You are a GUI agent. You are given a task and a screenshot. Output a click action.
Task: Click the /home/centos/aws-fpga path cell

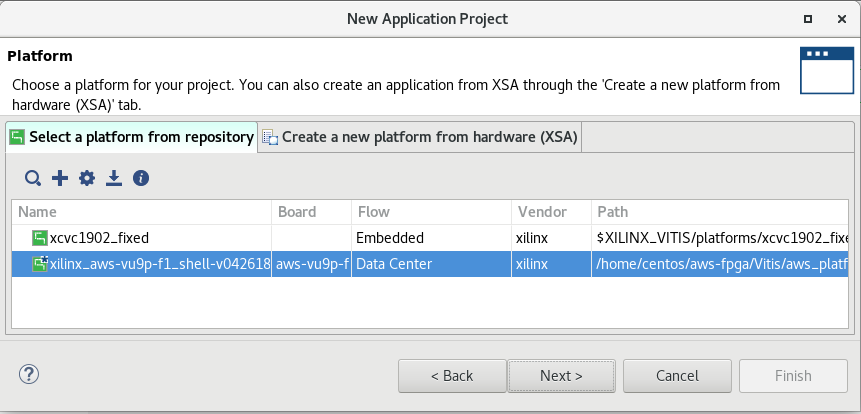720,264
